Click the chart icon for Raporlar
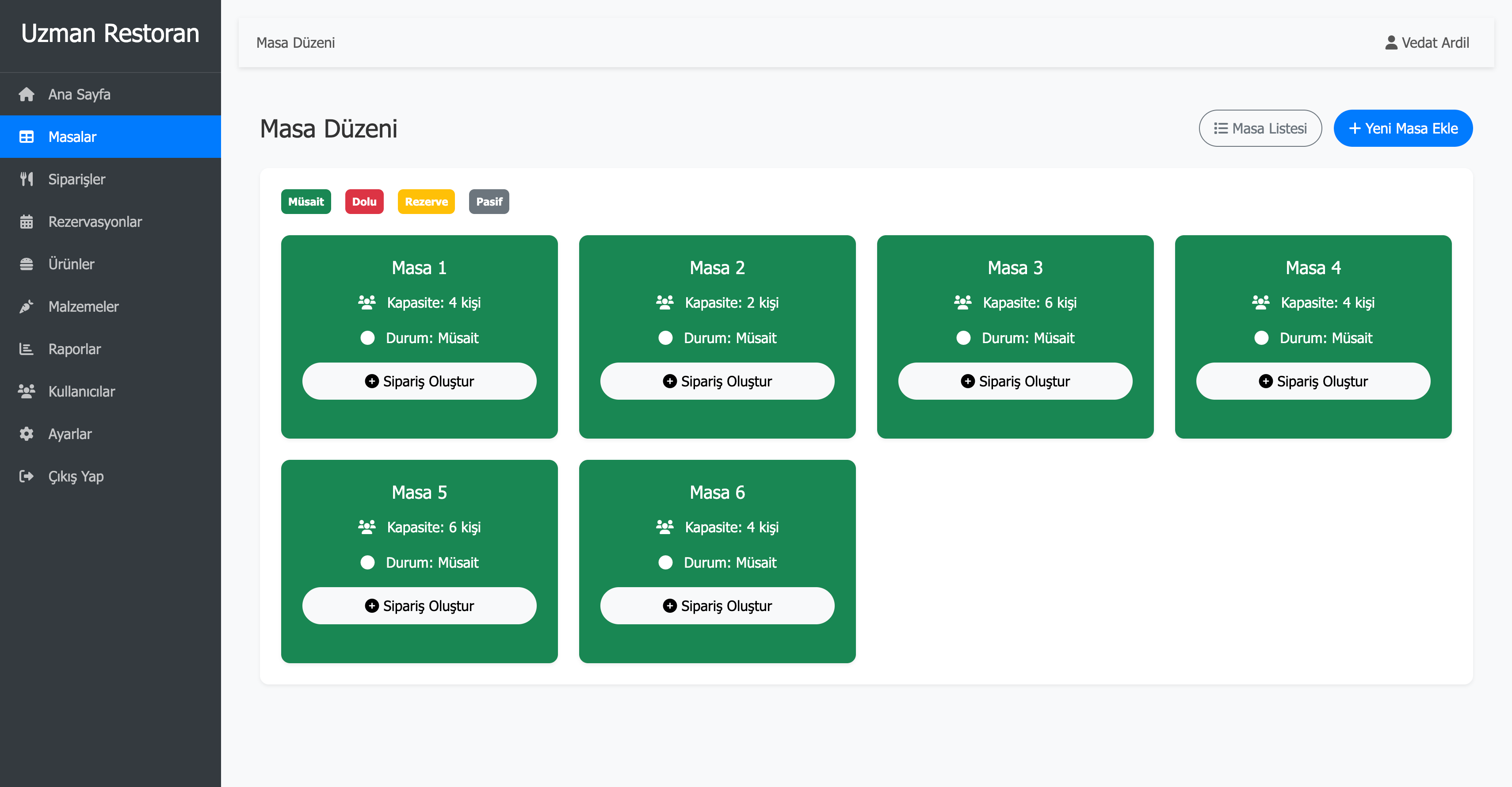Image resolution: width=1512 pixels, height=787 pixels. pyautogui.click(x=27, y=349)
